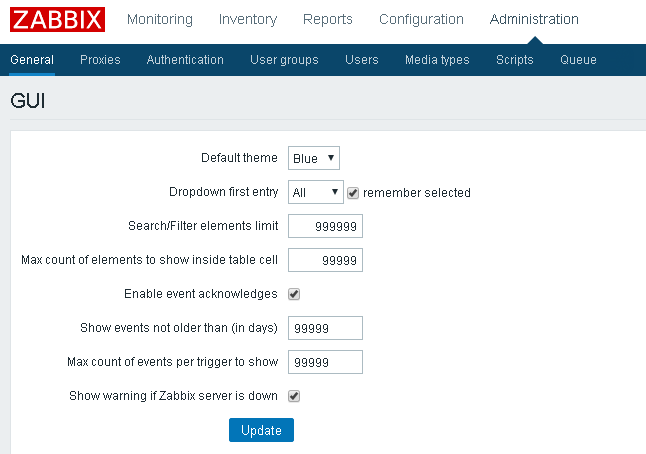Open the Media types section
The image size is (646, 454).
tap(437, 60)
